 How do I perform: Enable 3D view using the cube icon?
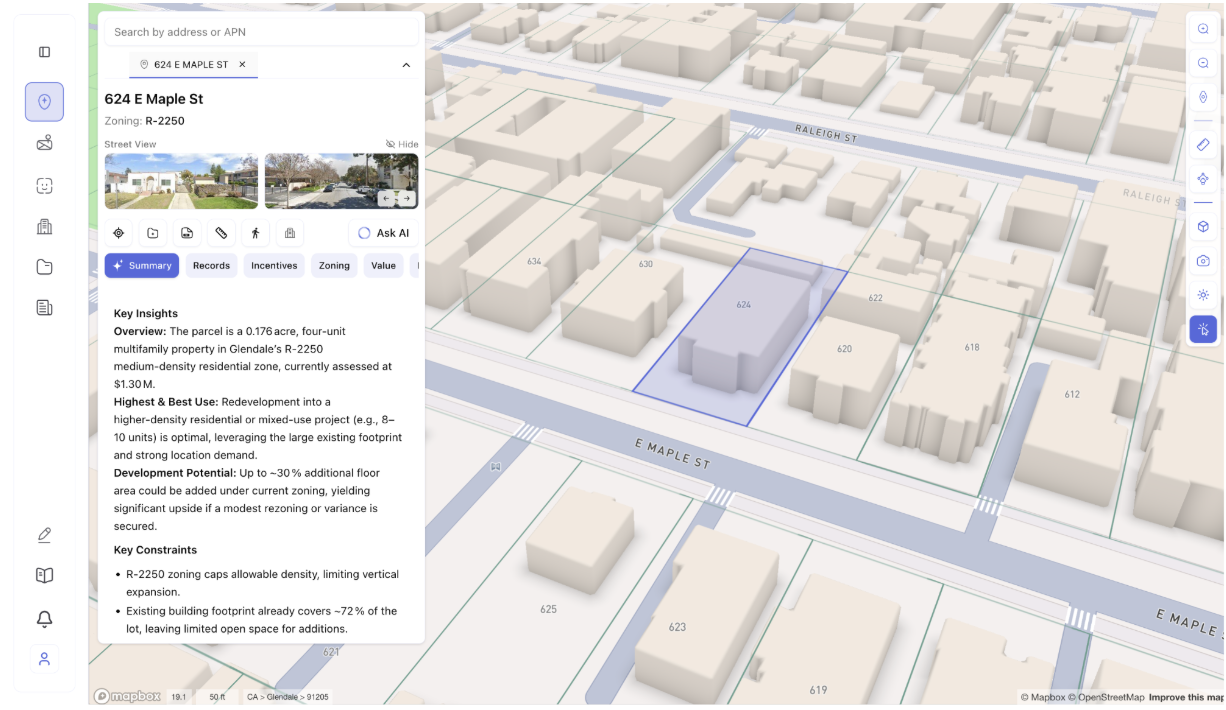coord(1203,227)
